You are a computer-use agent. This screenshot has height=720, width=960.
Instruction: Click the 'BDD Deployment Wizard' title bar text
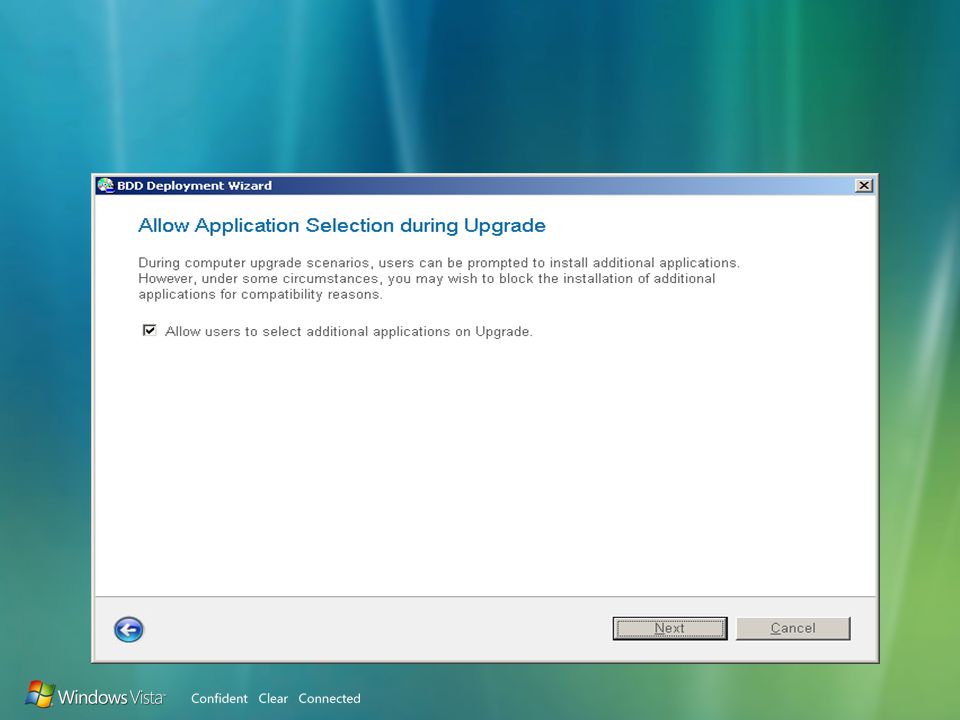click(194, 186)
